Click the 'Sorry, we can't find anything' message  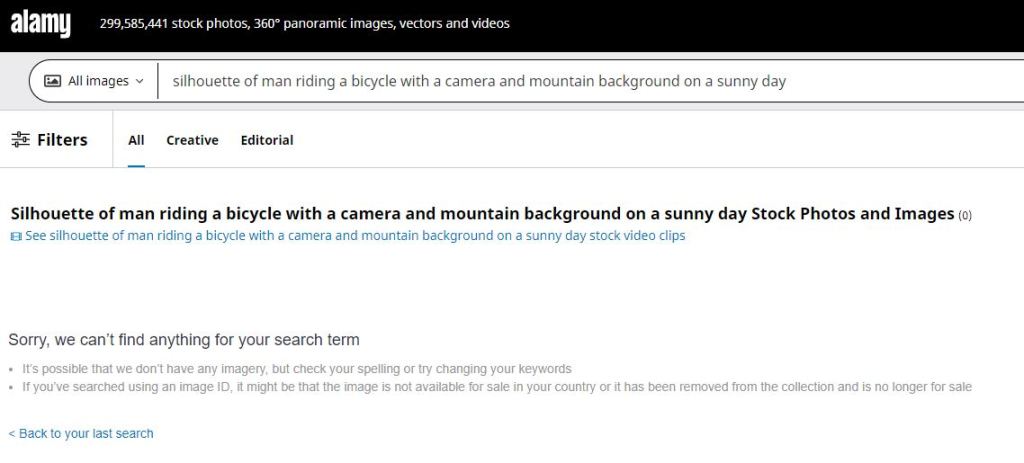point(184,340)
